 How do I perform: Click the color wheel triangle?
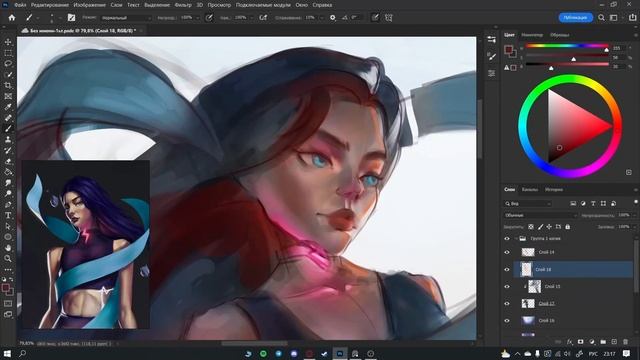coord(573,126)
